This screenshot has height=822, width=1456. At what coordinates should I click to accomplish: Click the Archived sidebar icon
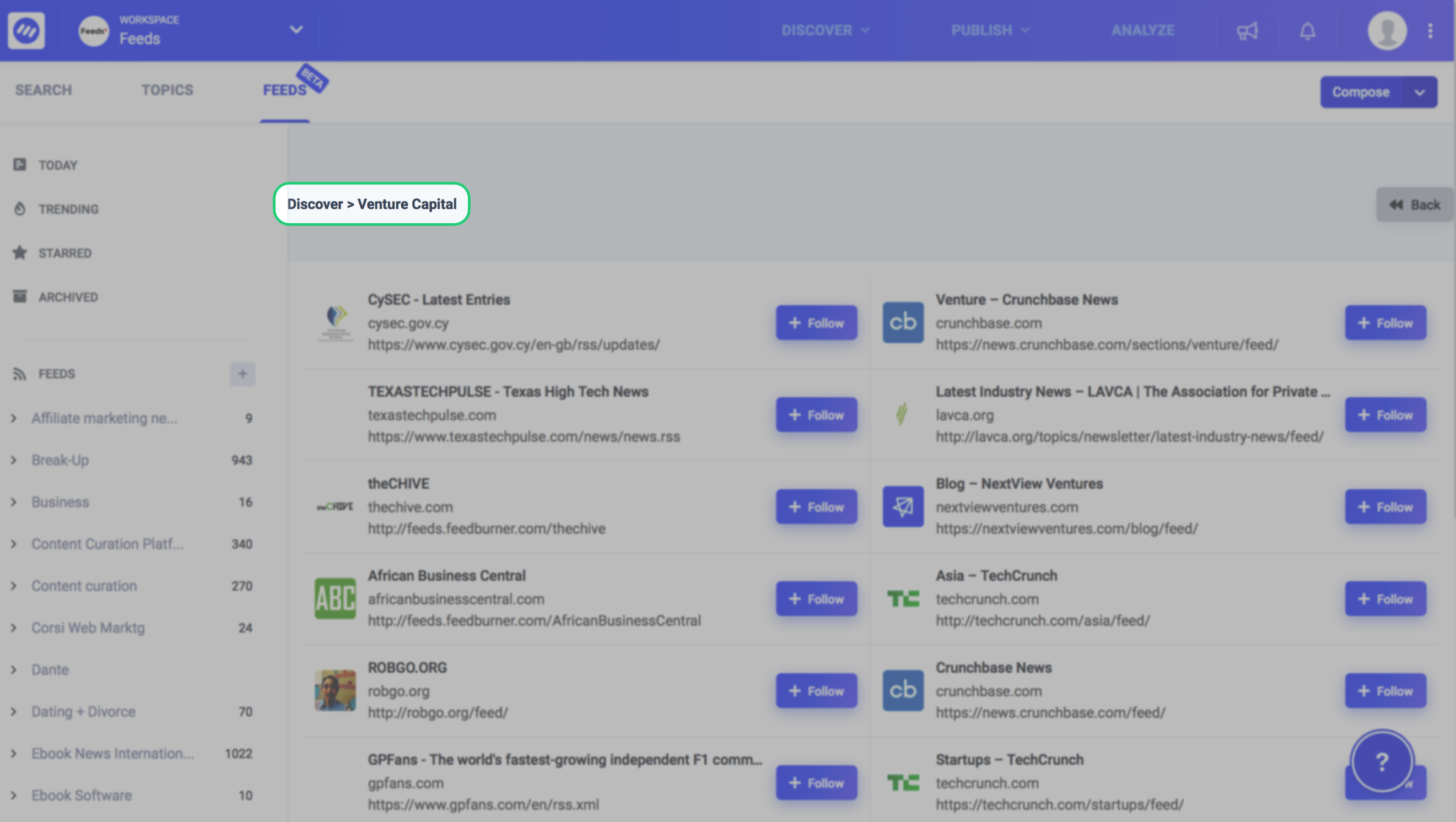point(20,296)
